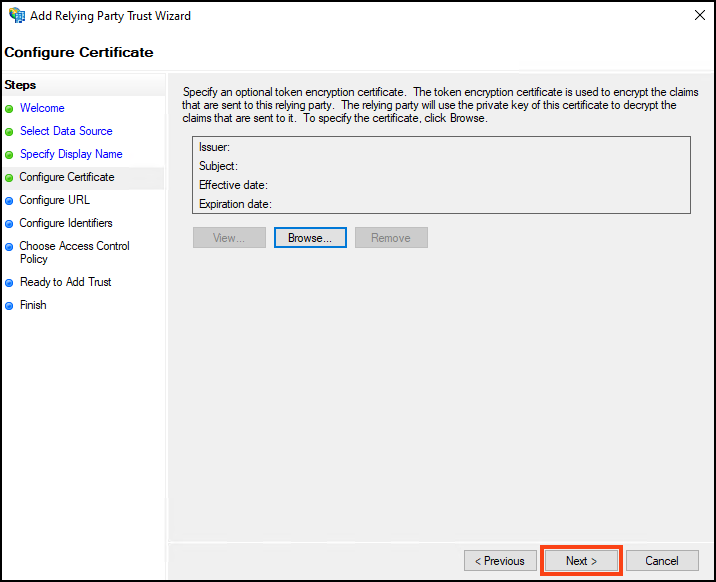The height and width of the screenshot is (582, 716).
Task: Click the Effective date label
Action: tap(233, 185)
